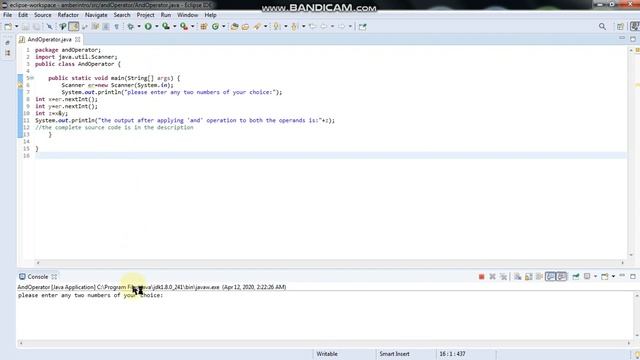Click the New Java Class icon
Screen dimensions: 640x360
[x=215, y=27]
